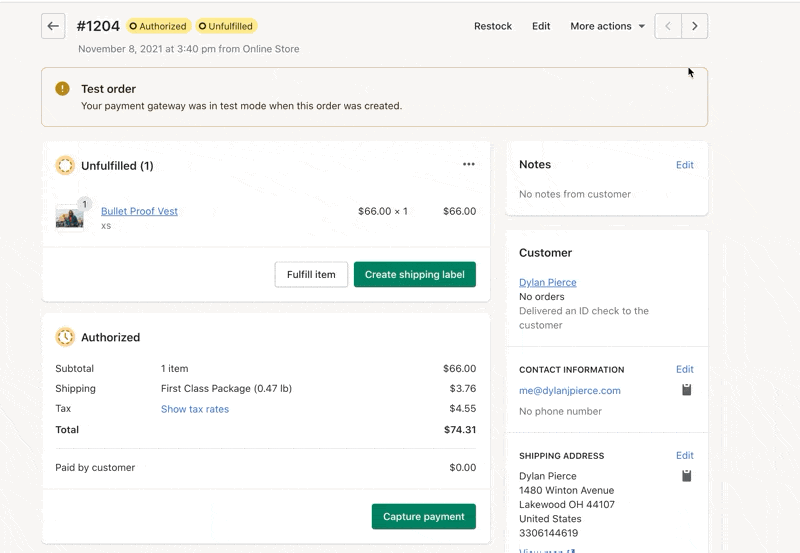The image size is (800, 553).
Task: Show tax rates details
Action: 195,409
